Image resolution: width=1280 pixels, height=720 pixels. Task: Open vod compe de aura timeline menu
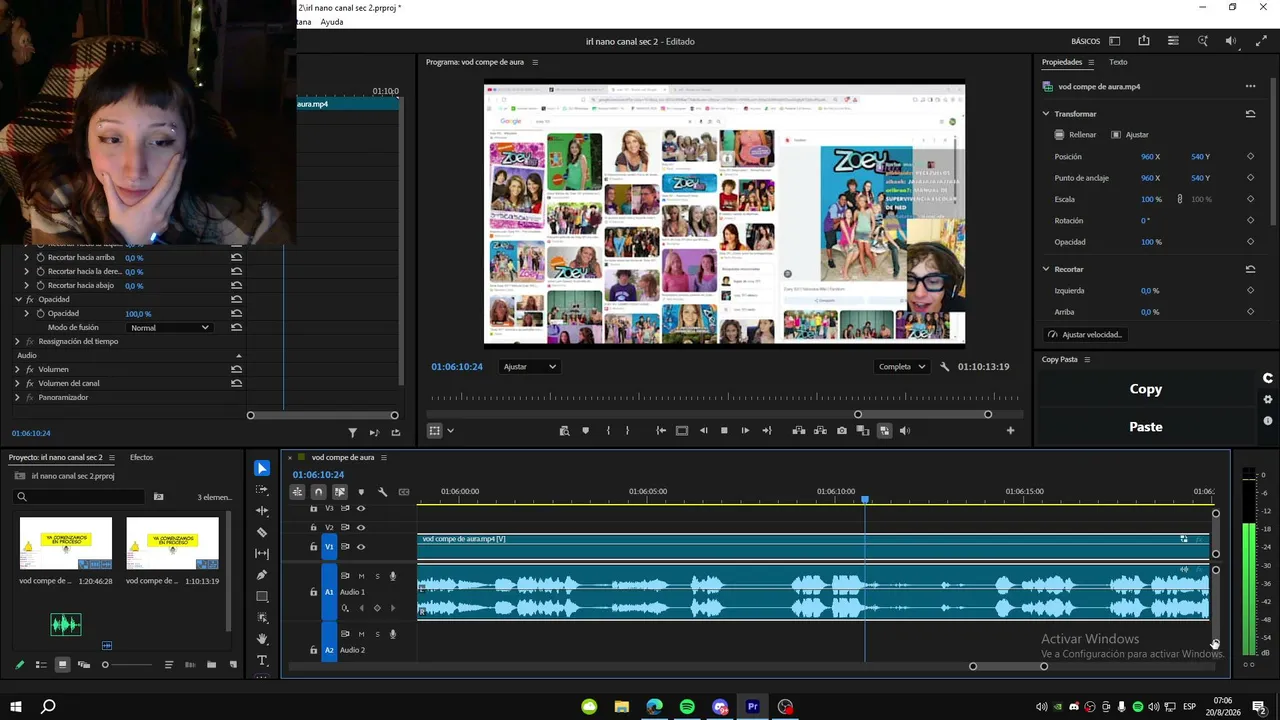[x=383, y=457]
